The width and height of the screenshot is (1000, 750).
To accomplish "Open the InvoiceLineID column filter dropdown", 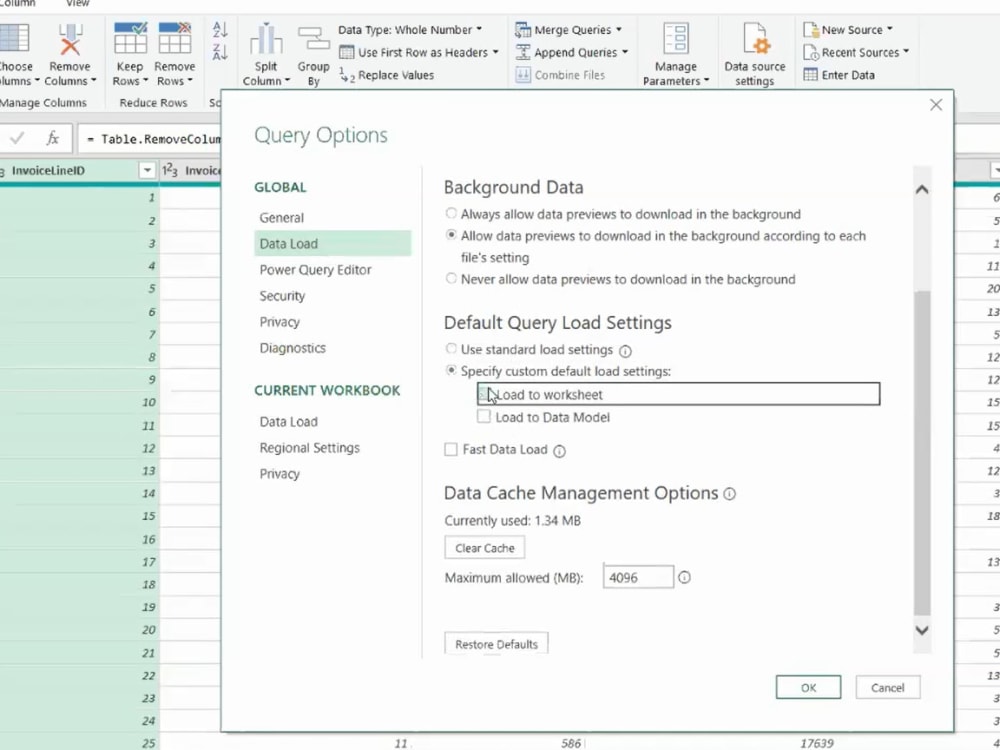I will click(x=147, y=170).
